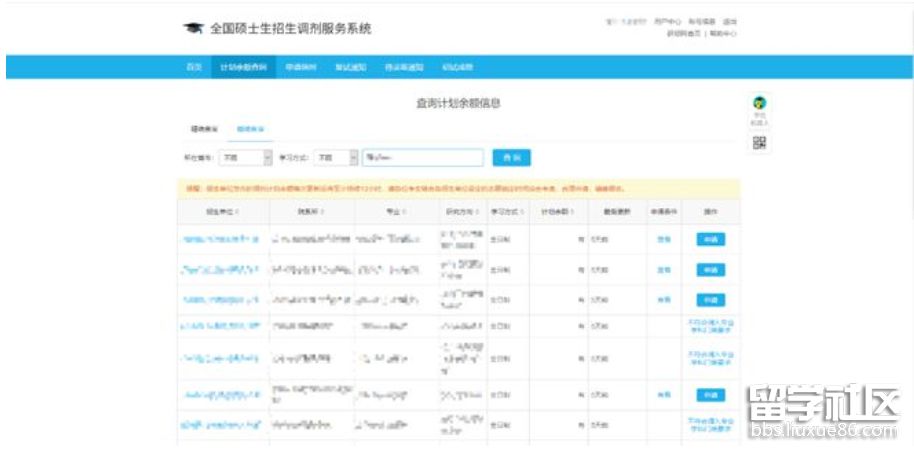Click the graduation cap logo icon
The height and width of the screenshot is (452, 914).
click(x=192, y=28)
